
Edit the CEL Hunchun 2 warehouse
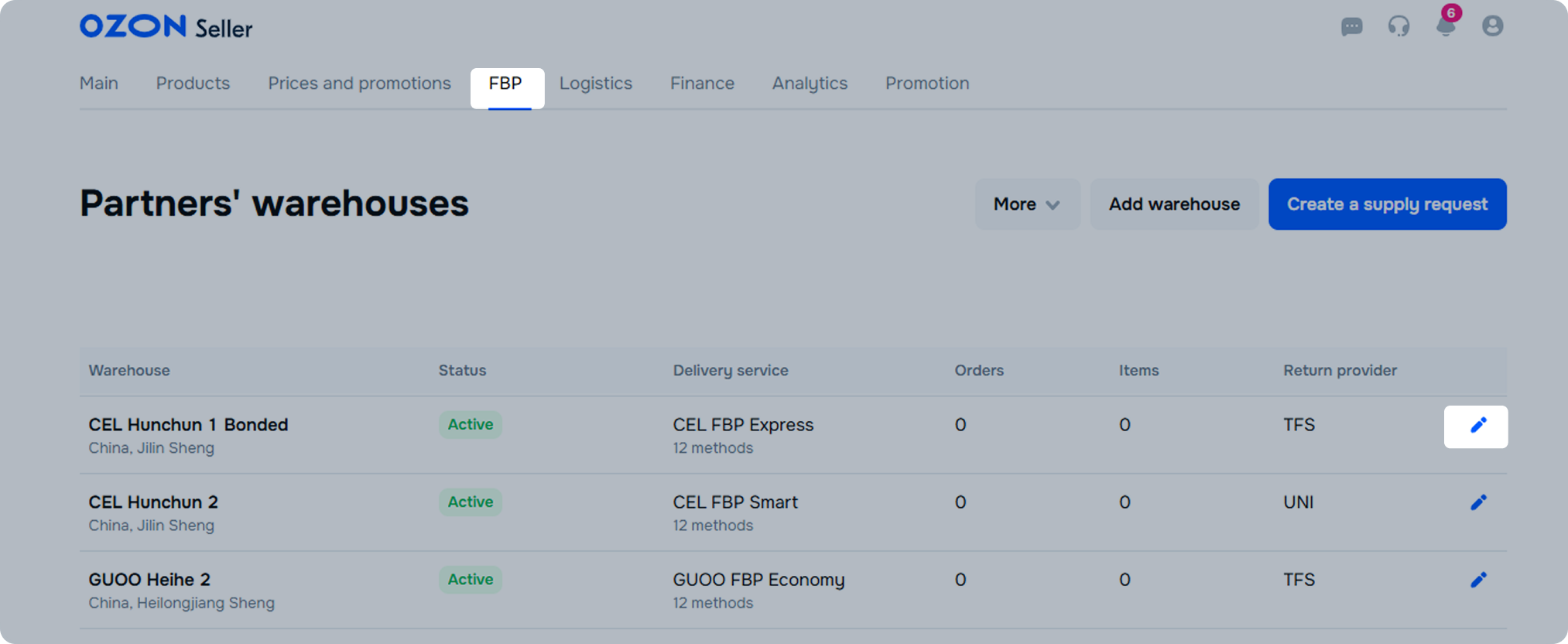click(x=1477, y=503)
